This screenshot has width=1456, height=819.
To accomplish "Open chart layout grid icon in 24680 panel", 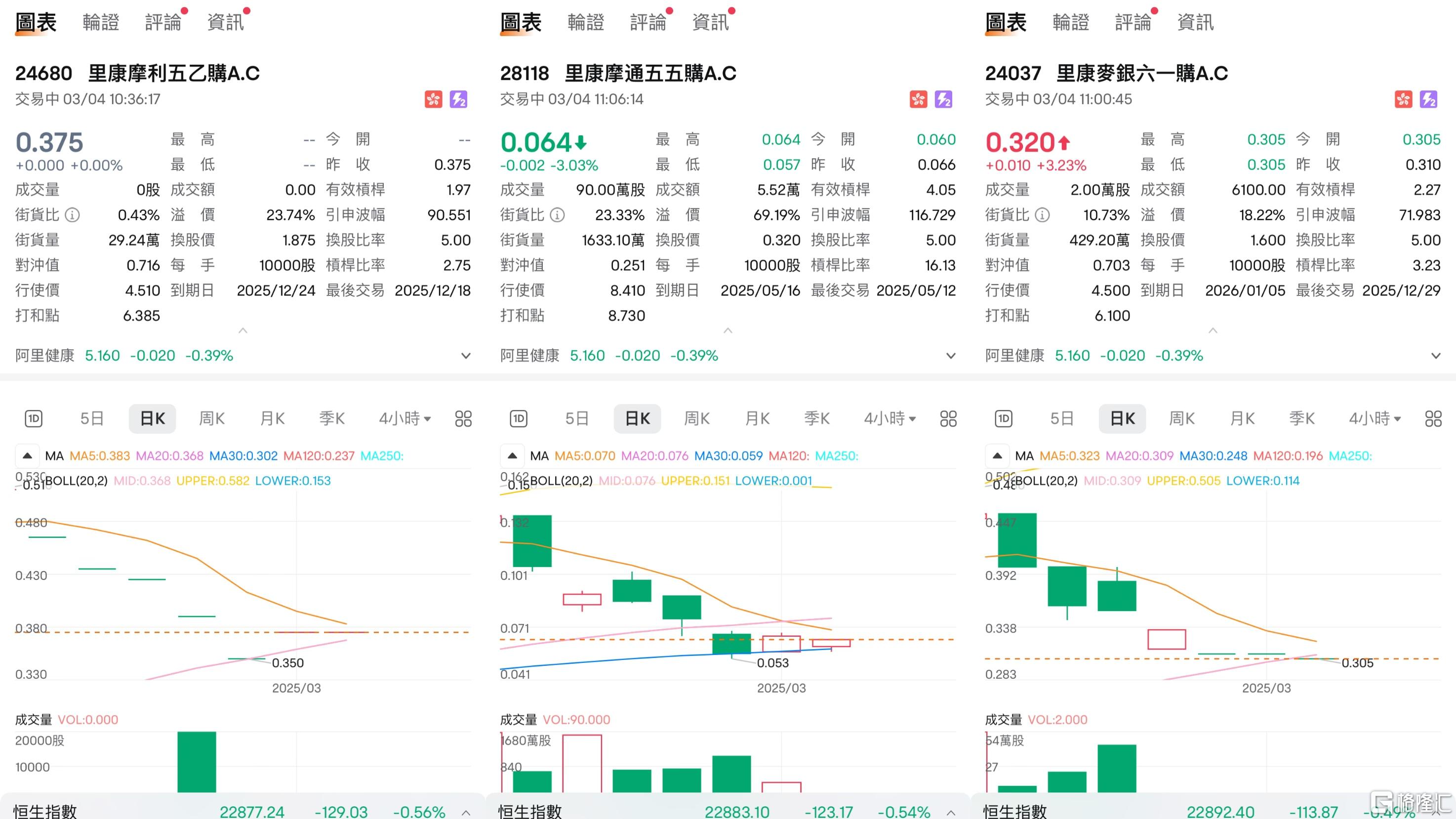I will click(463, 419).
